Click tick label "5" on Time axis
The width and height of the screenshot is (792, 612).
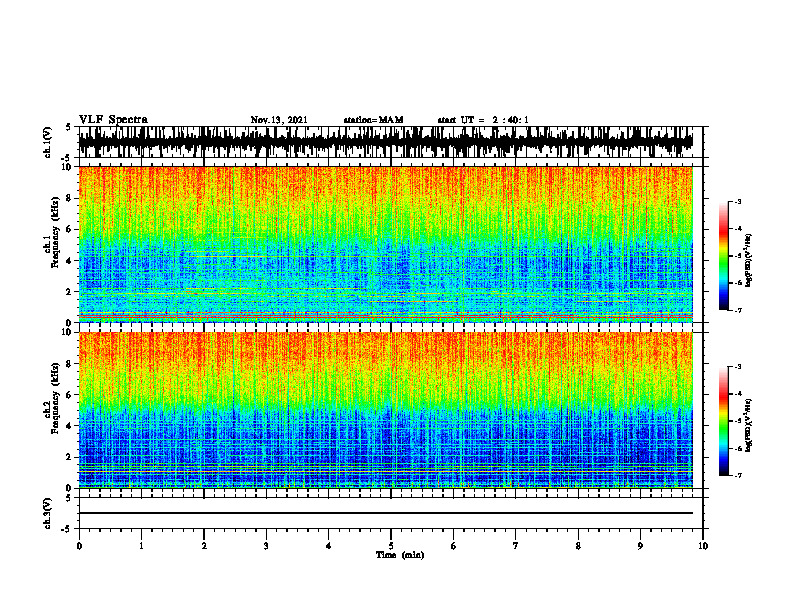pyautogui.click(x=391, y=546)
